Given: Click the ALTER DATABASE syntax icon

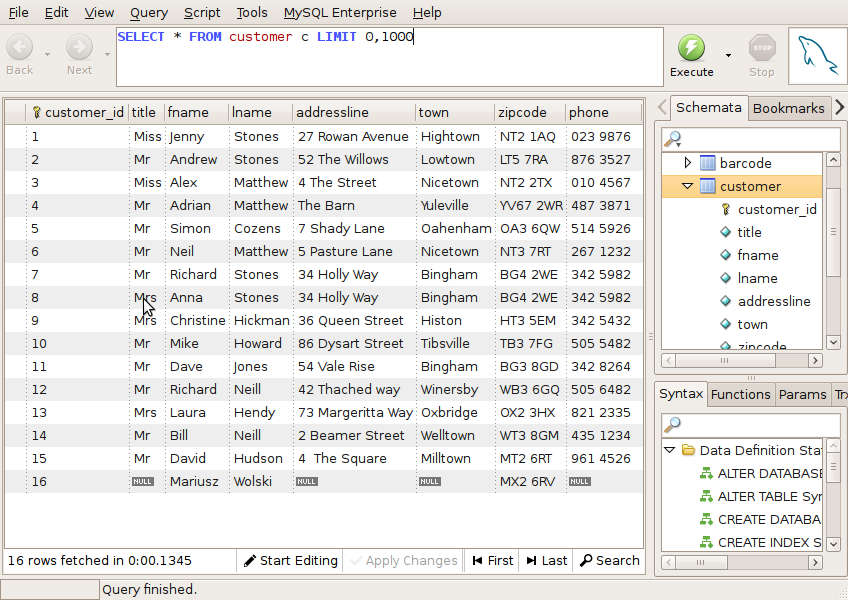Looking at the screenshot, I should tap(707, 473).
